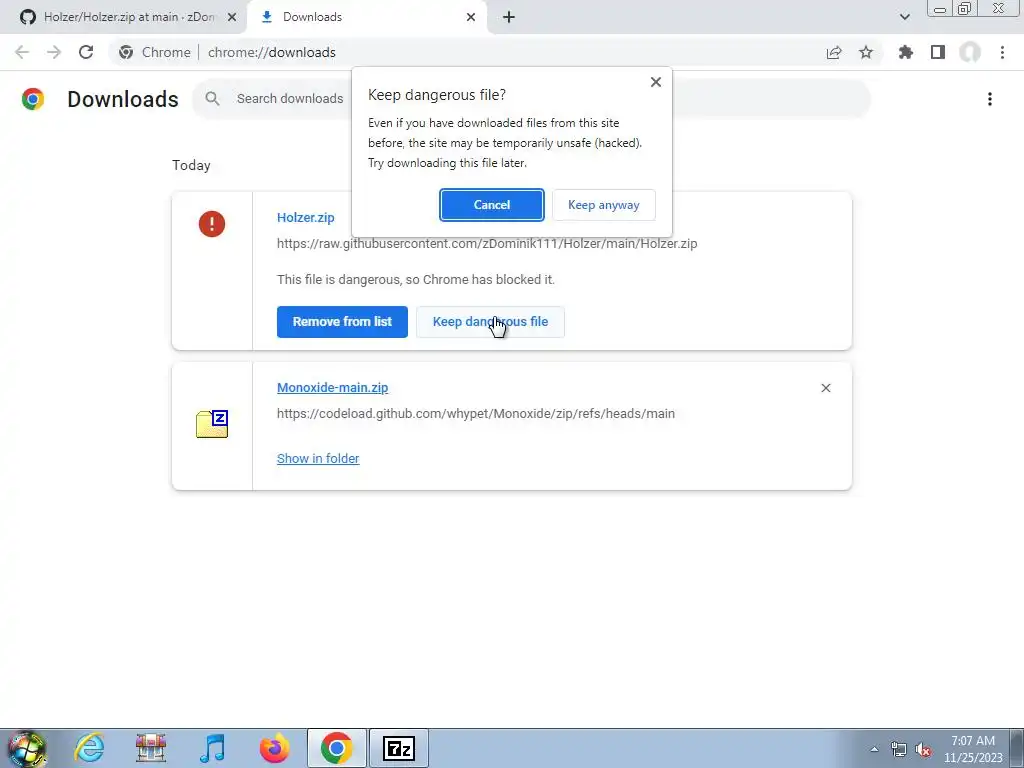The height and width of the screenshot is (768, 1024).
Task: Click 'This file is dangerous' message
Action: click(x=416, y=280)
